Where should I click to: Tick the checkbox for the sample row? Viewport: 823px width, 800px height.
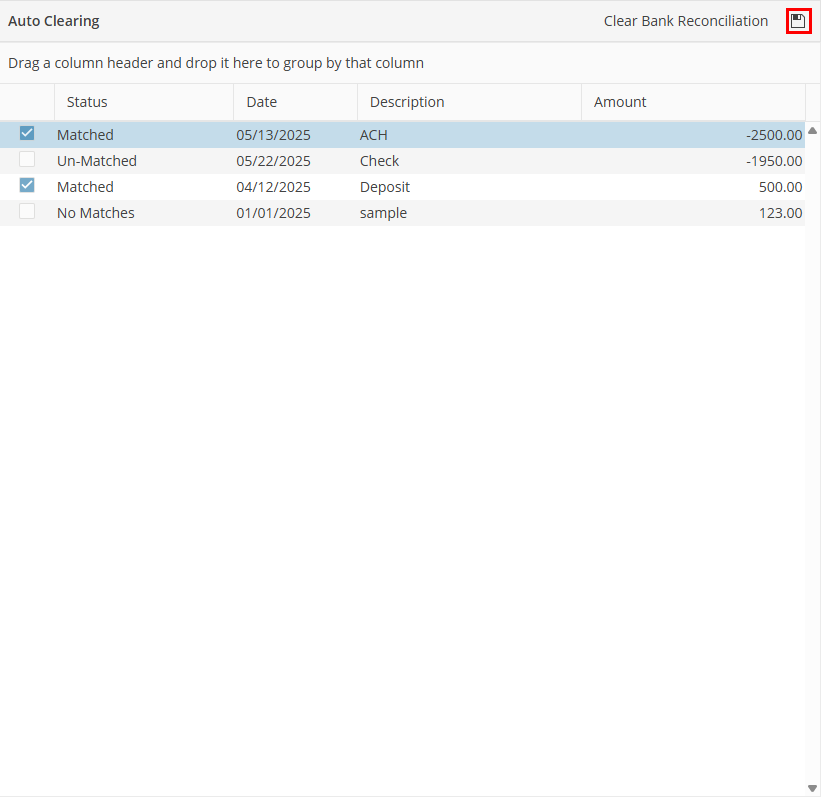pyautogui.click(x=27, y=212)
